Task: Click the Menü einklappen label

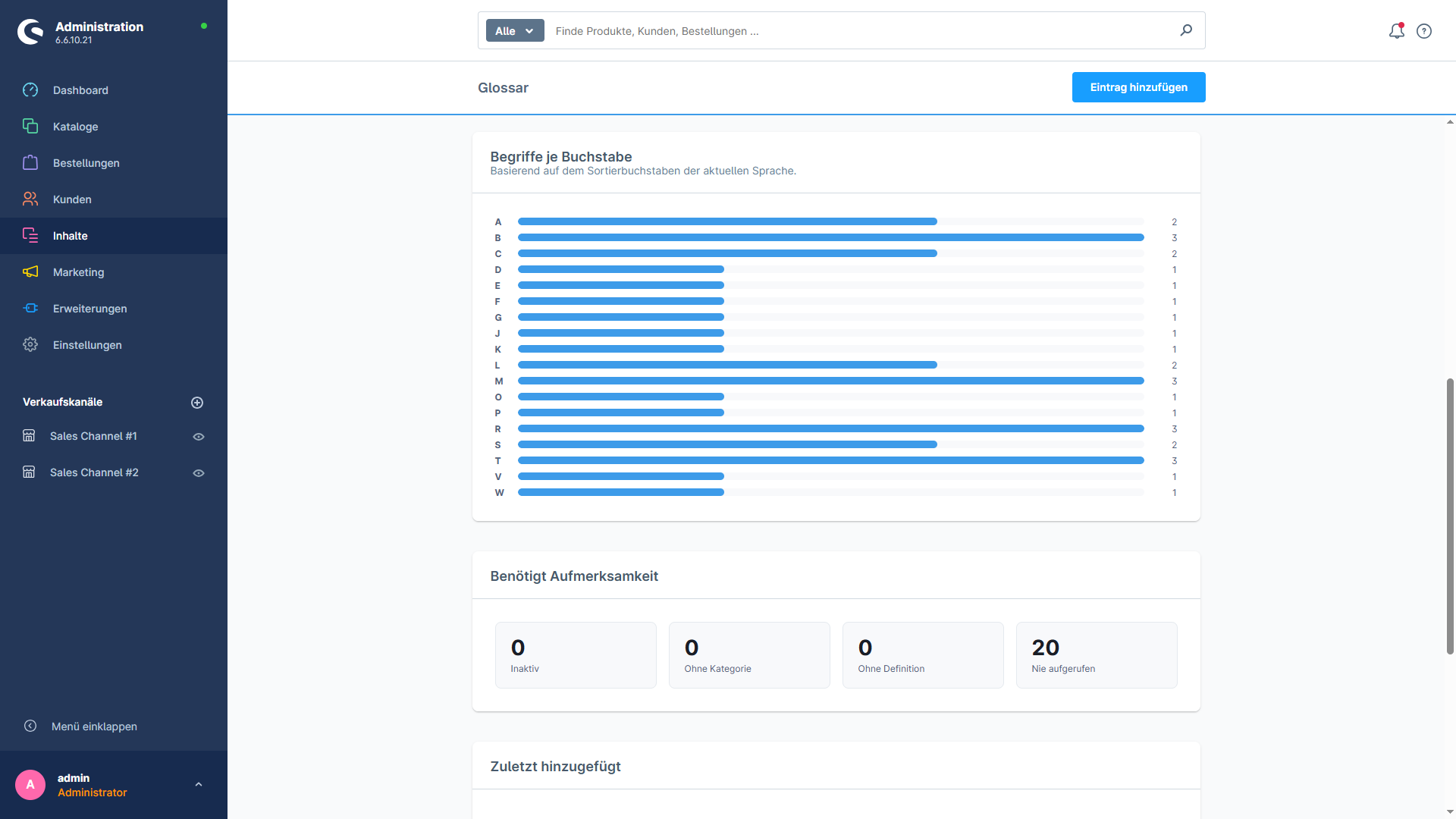Action: coord(94,726)
